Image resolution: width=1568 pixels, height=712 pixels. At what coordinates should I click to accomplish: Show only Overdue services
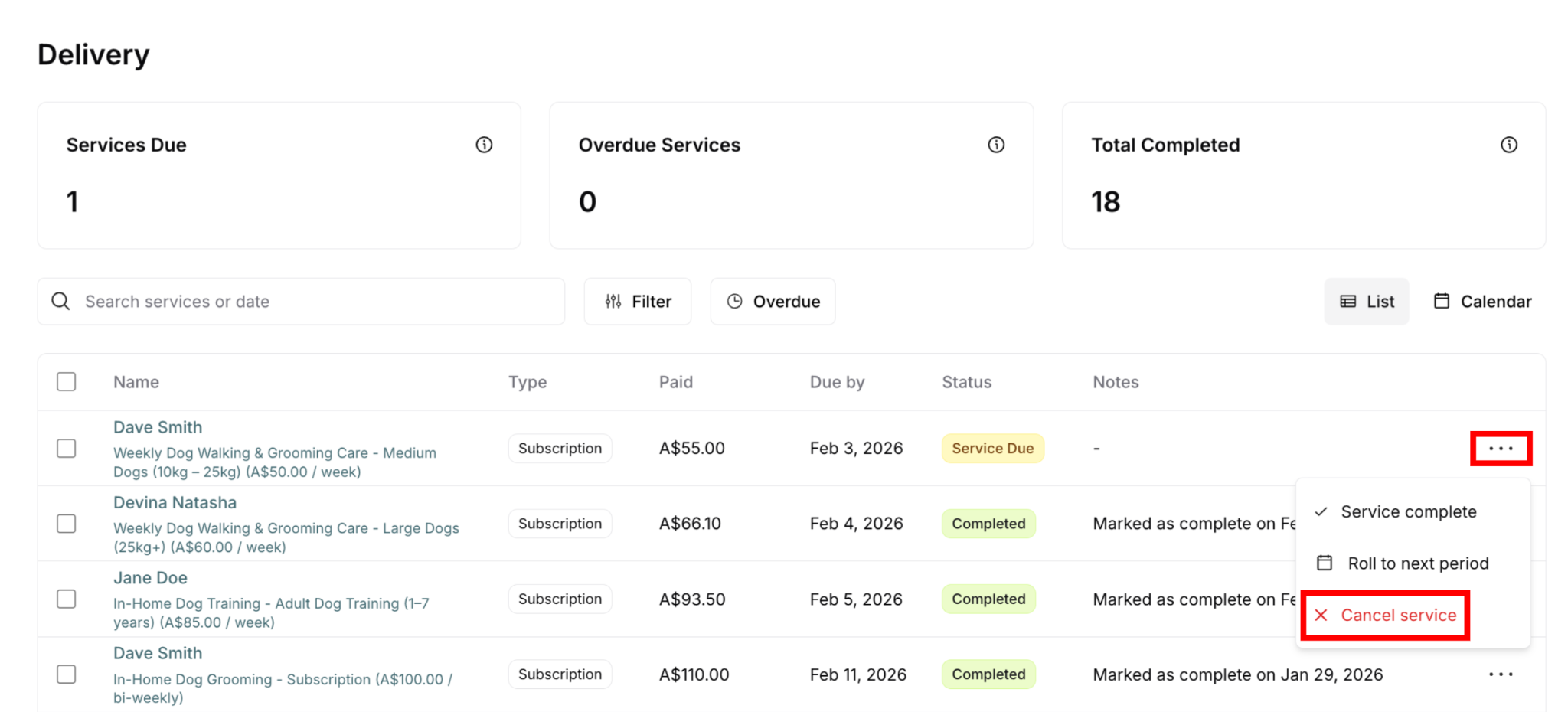coord(773,302)
